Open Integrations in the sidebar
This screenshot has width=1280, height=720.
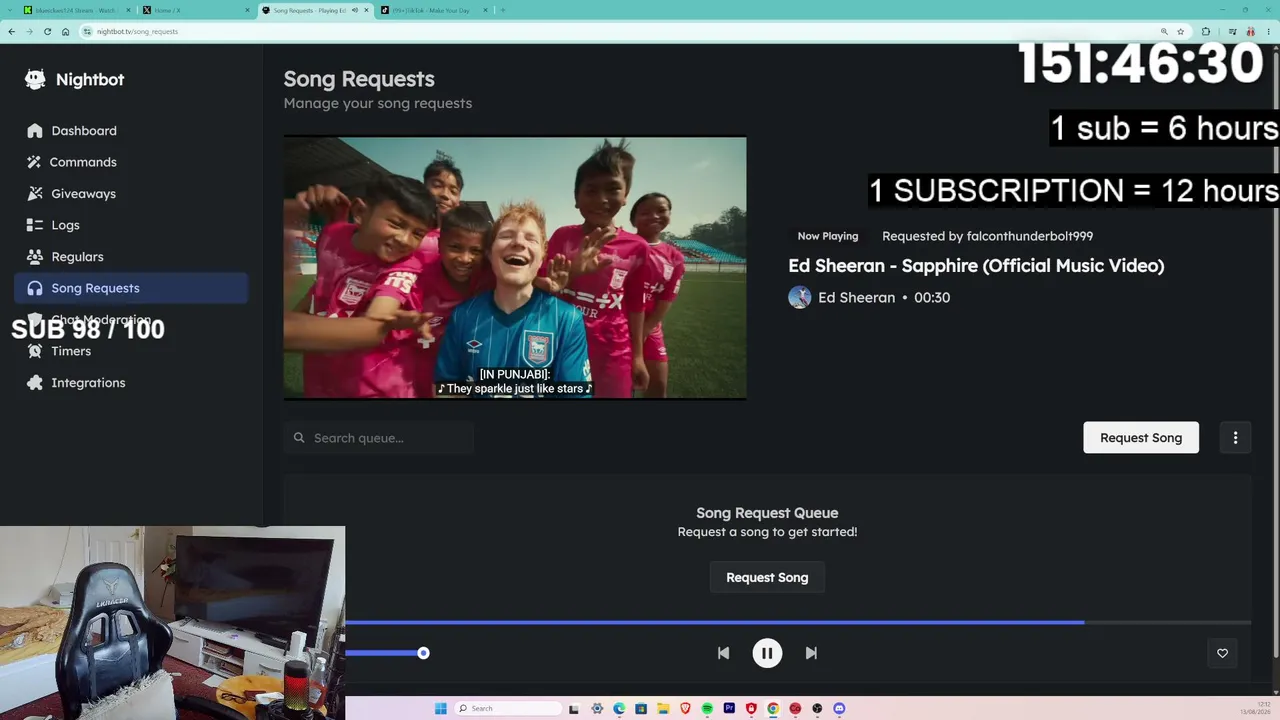(x=131, y=383)
